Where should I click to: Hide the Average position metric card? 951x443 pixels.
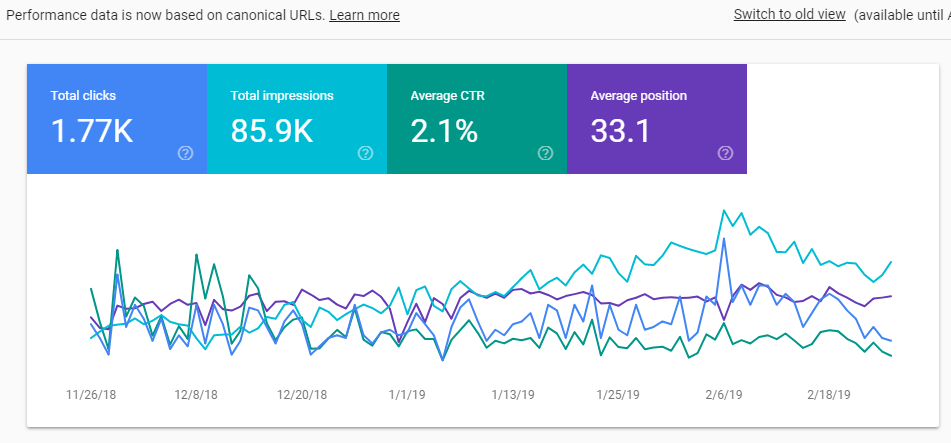point(656,118)
